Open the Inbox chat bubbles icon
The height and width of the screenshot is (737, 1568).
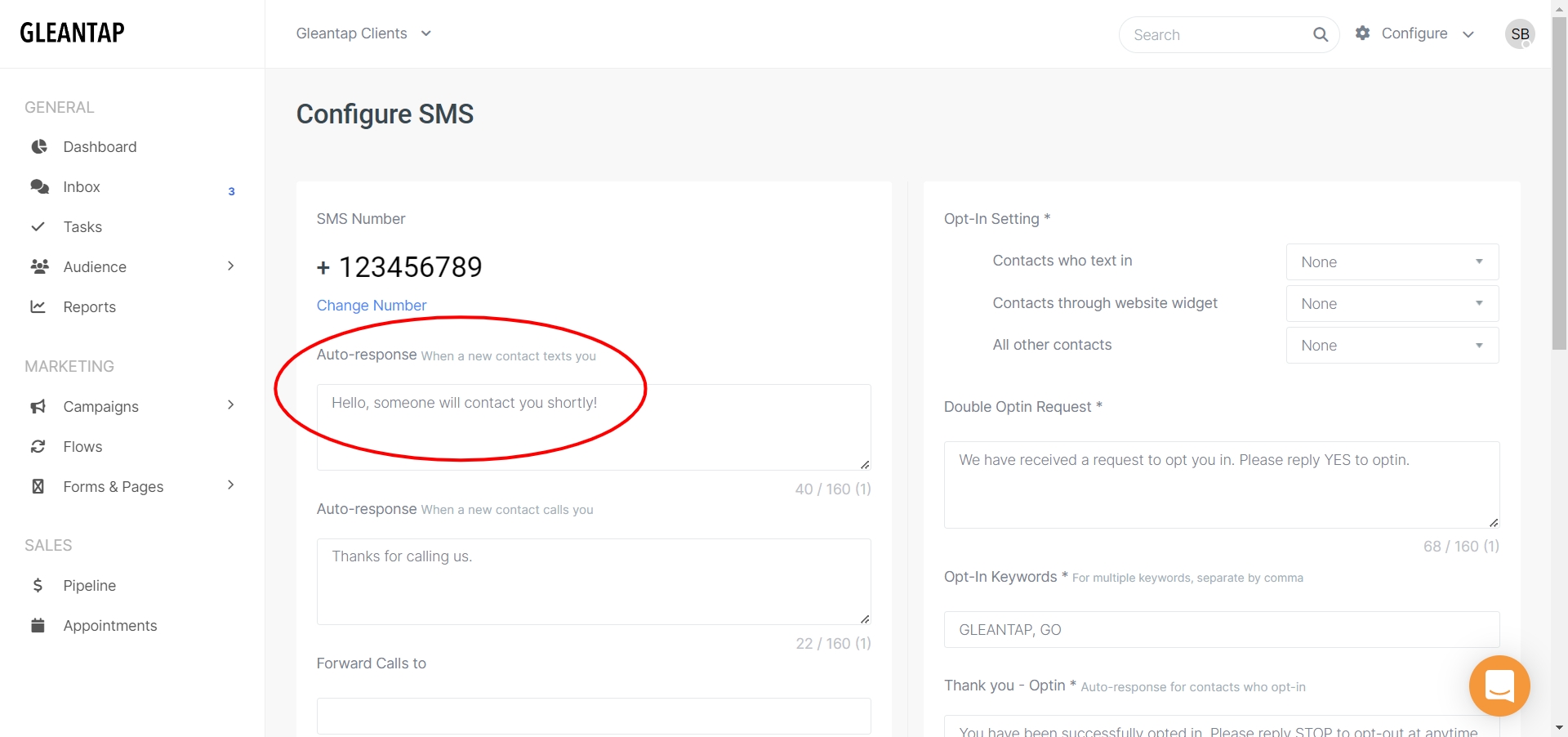pyautogui.click(x=38, y=187)
